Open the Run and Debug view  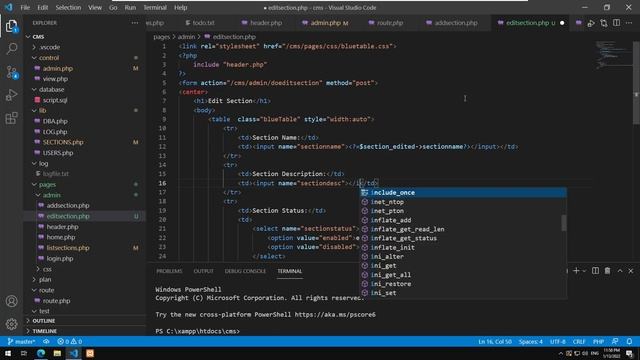pyautogui.click(x=11, y=95)
